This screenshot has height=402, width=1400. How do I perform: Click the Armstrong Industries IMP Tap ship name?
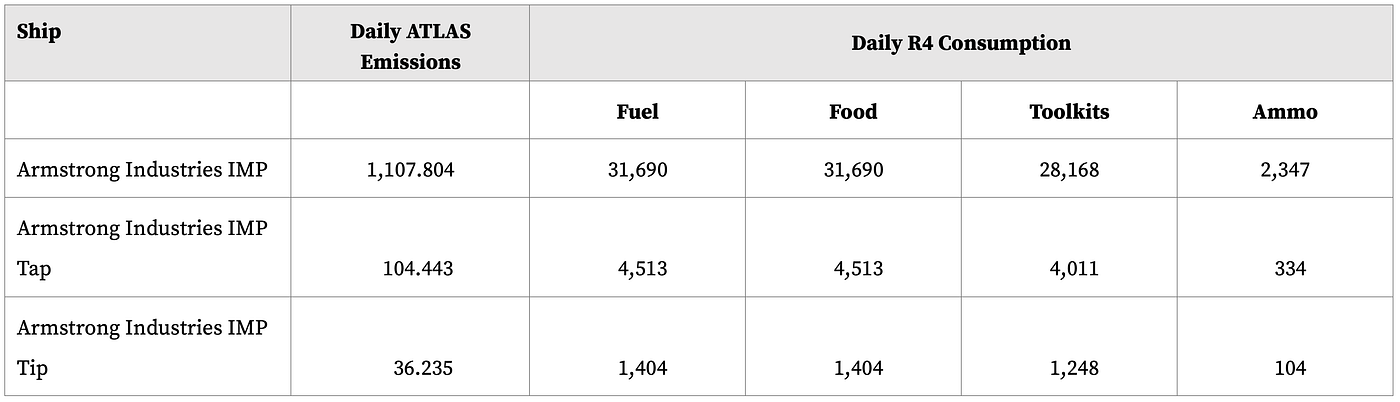[142, 248]
